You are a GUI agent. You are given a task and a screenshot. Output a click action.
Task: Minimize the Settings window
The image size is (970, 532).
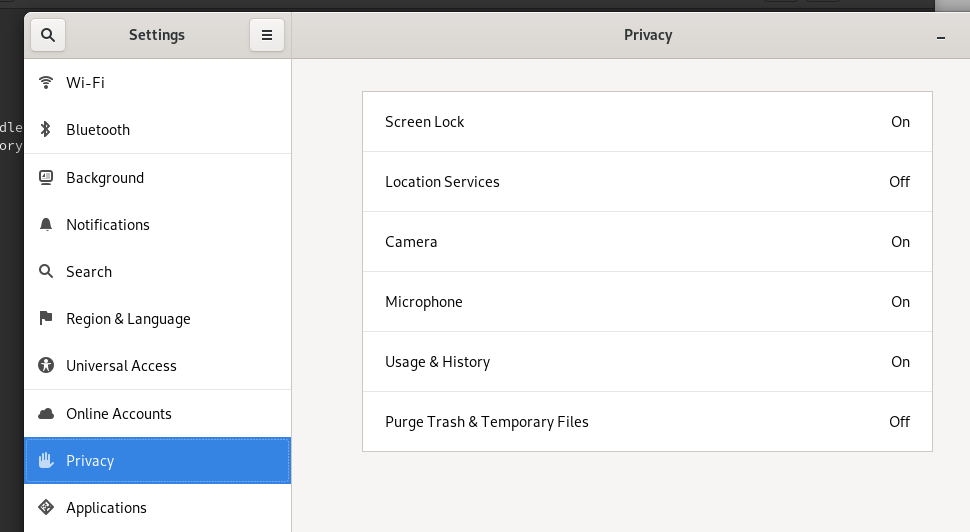[x=941, y=36]
